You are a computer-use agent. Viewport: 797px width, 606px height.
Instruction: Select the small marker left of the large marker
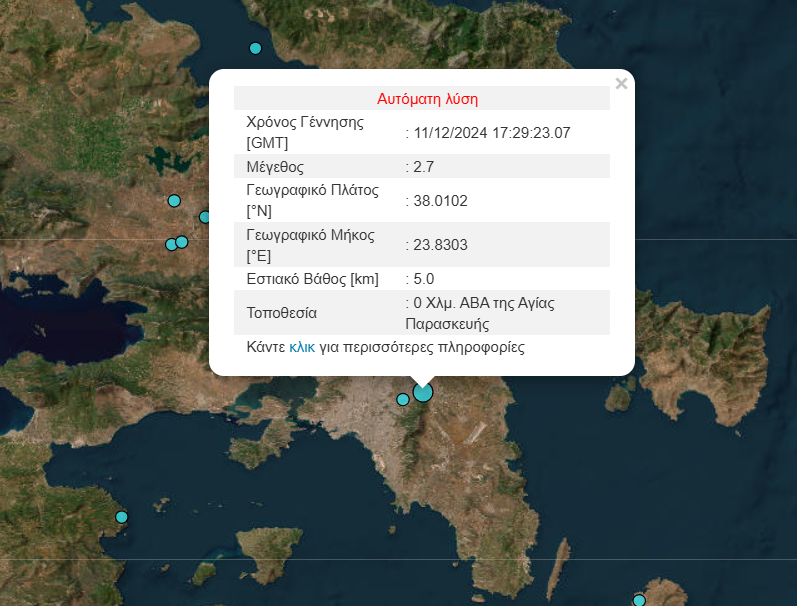(403, 399)
